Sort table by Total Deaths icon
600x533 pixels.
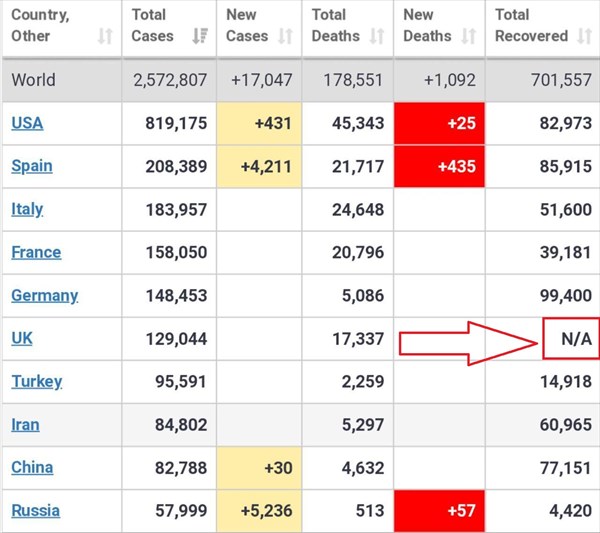377,36
